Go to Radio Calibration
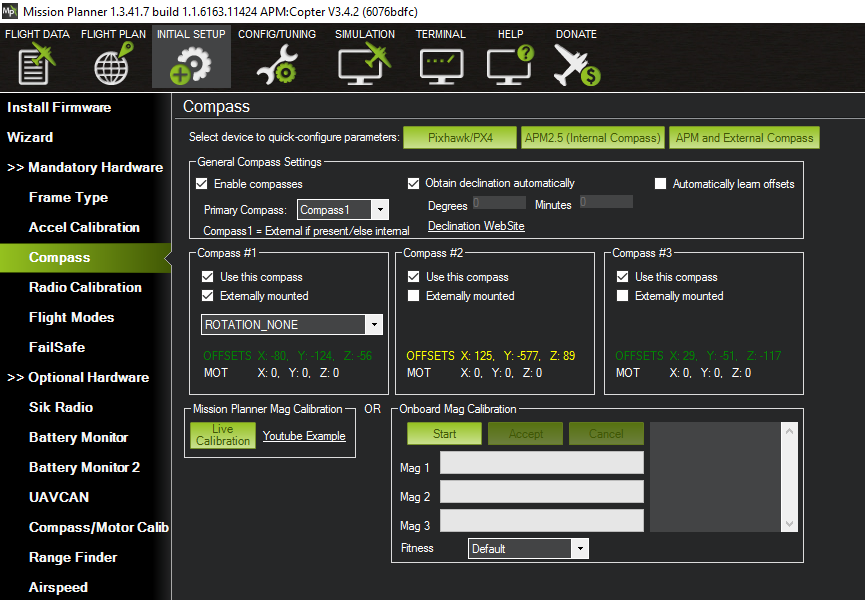Viewport: 865px width, 600px height. (x=86, y=287)
